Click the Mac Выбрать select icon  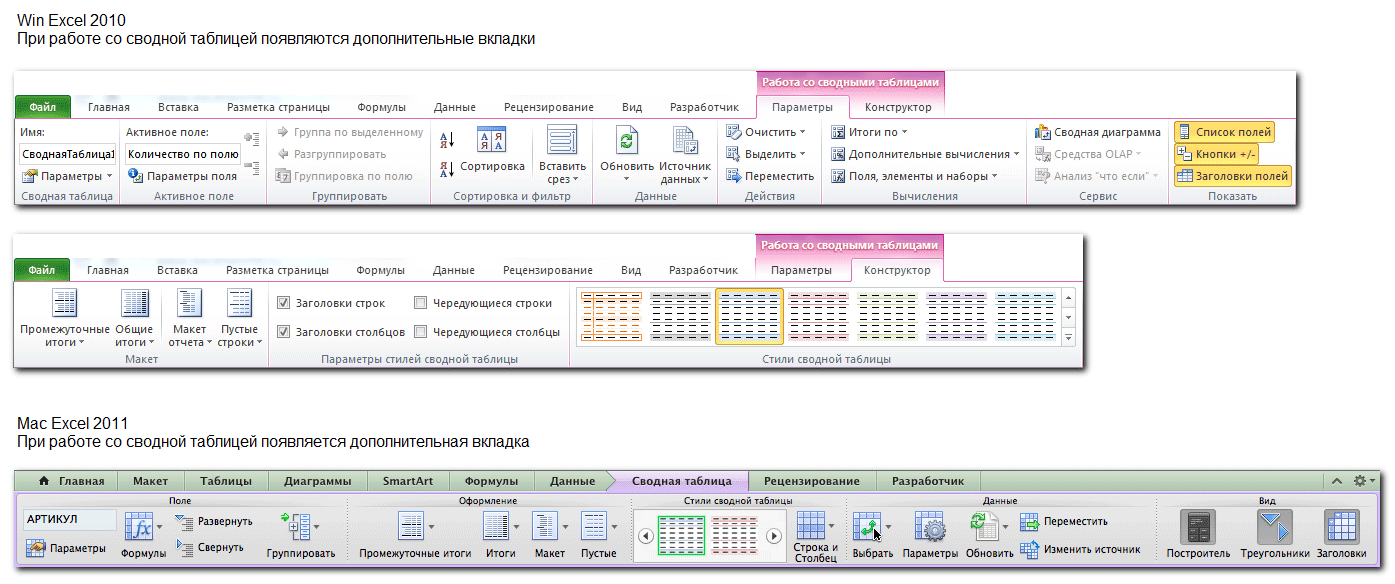(866, 526)
